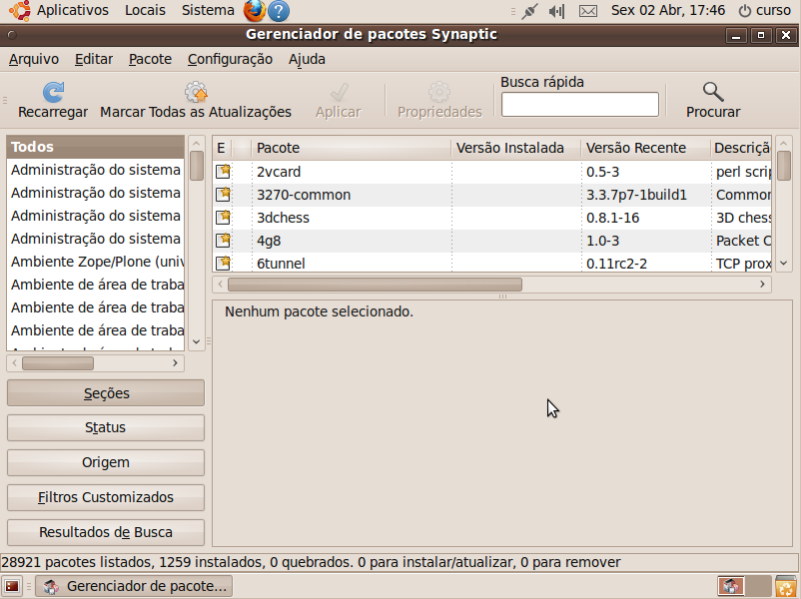Click the status box for package 6tunnel

[x=223, y=263]
